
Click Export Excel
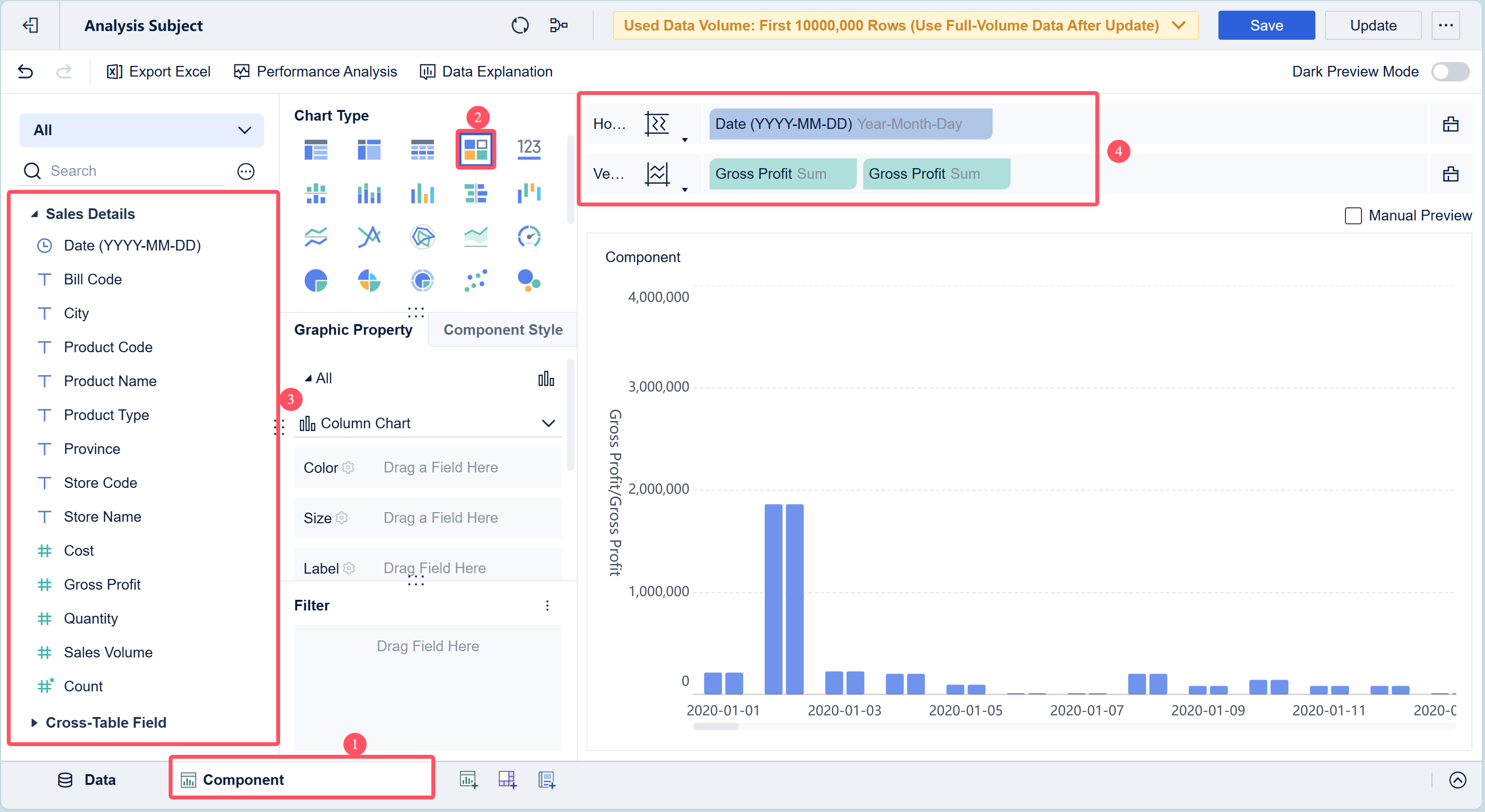[x=158, y=71]
